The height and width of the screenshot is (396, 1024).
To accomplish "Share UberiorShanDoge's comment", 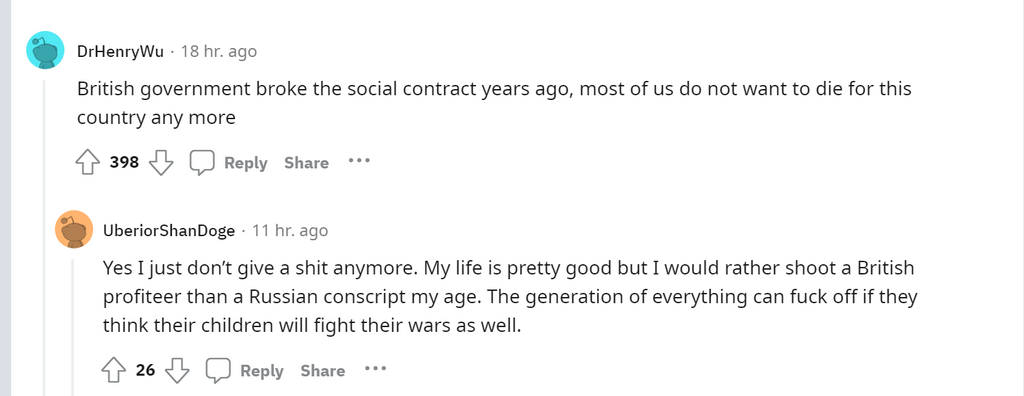I will point(323,371).
